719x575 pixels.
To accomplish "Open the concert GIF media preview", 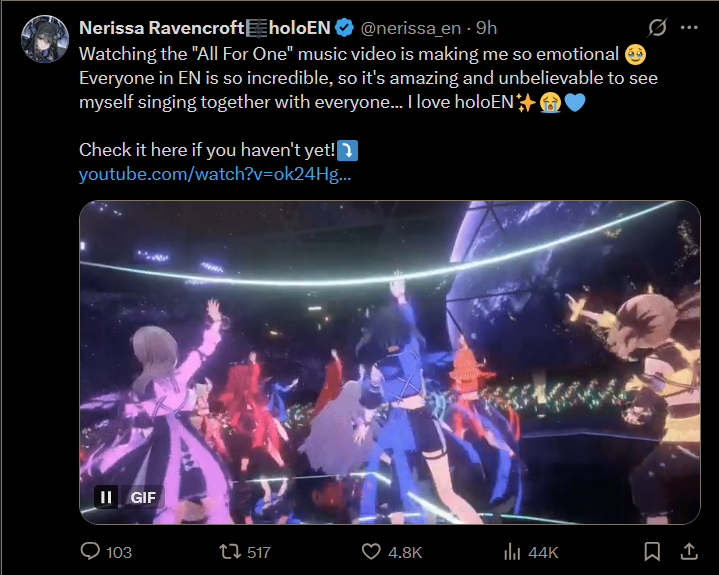I will click(x=390, y=360).
